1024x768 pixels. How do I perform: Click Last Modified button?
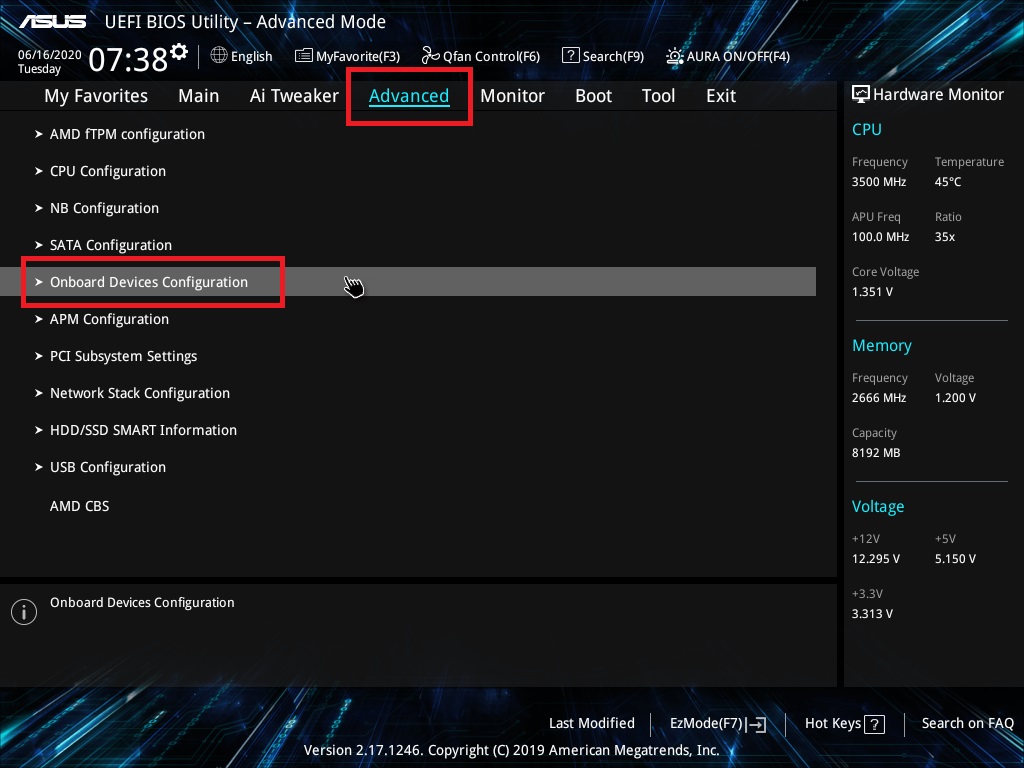pos(592,723)
